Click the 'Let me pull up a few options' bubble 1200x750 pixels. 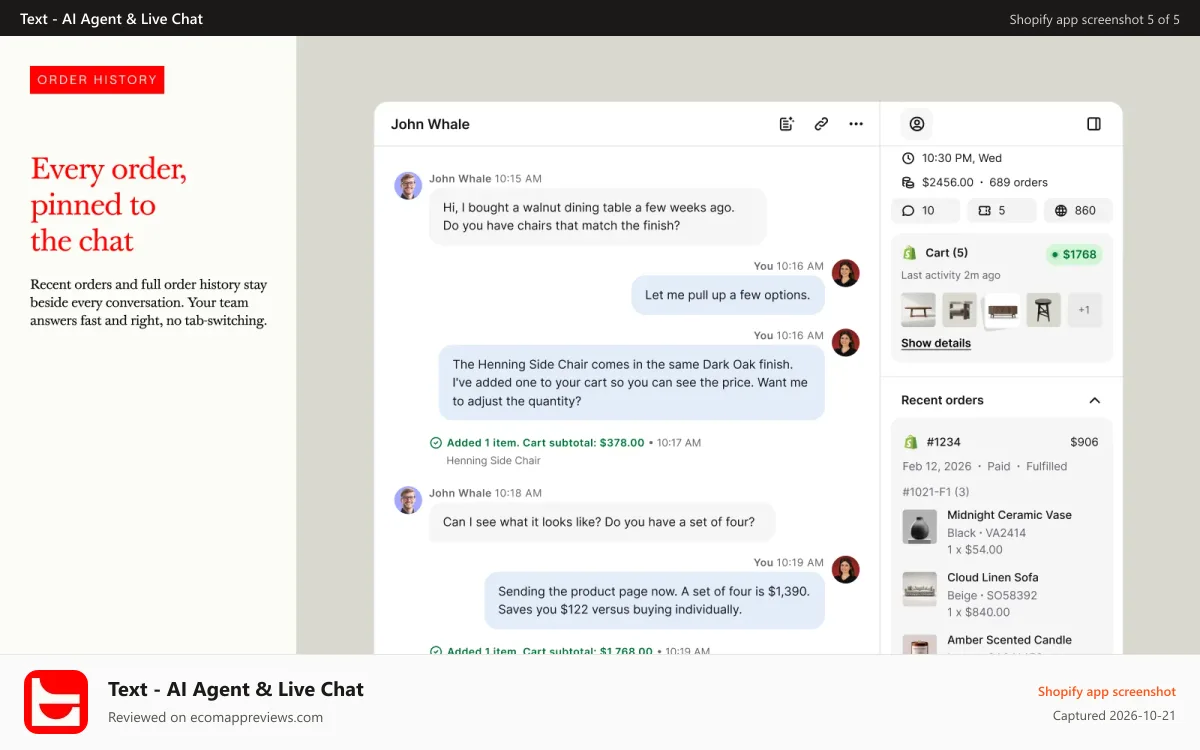(728, 295)
